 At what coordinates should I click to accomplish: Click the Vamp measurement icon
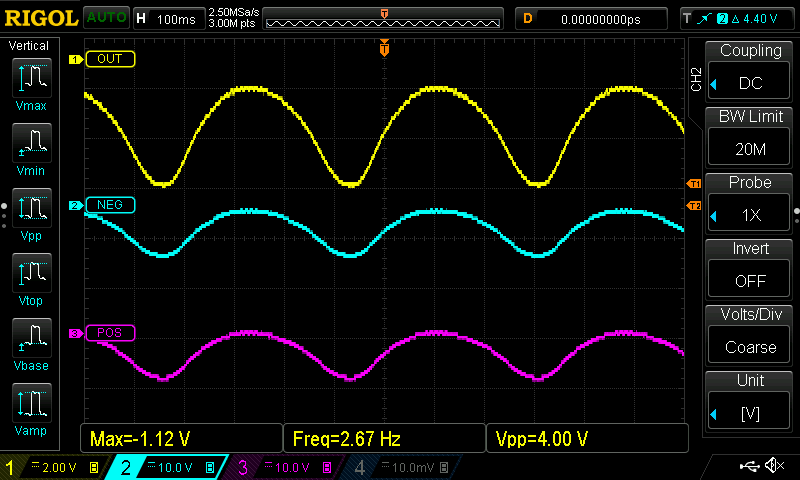36,410
